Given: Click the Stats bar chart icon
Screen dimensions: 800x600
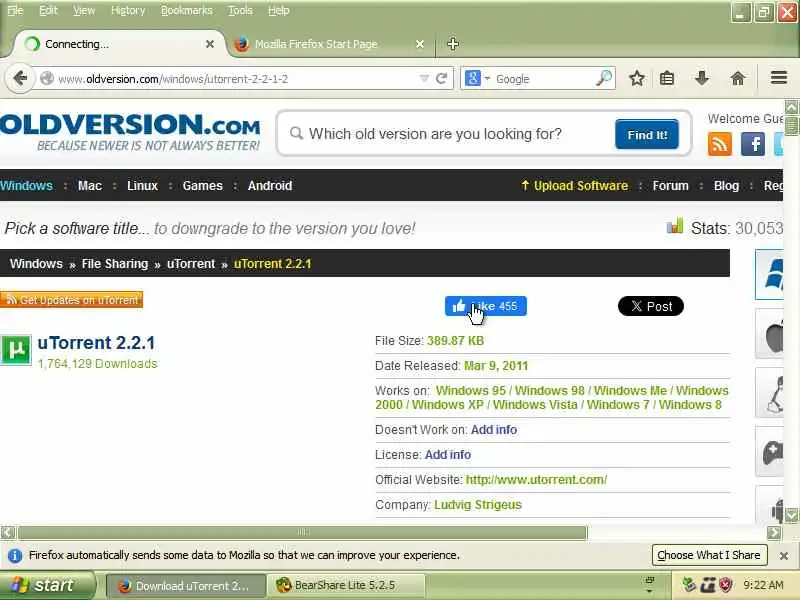Looking at the screenshot, I should tap(674, 226).
